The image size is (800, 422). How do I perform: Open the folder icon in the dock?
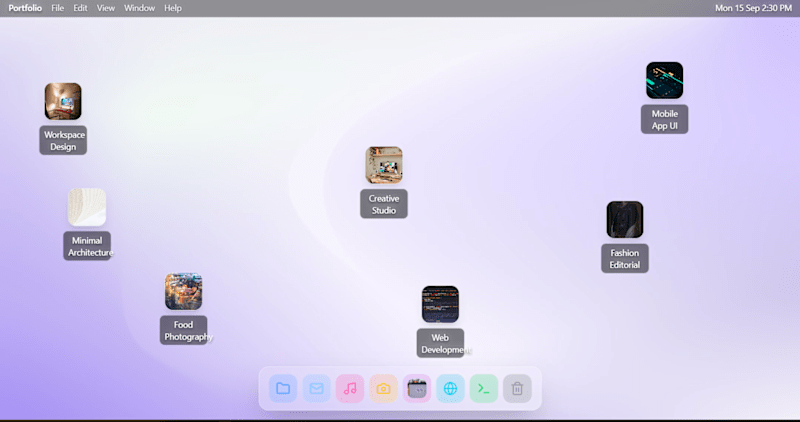tap(283, 388)
